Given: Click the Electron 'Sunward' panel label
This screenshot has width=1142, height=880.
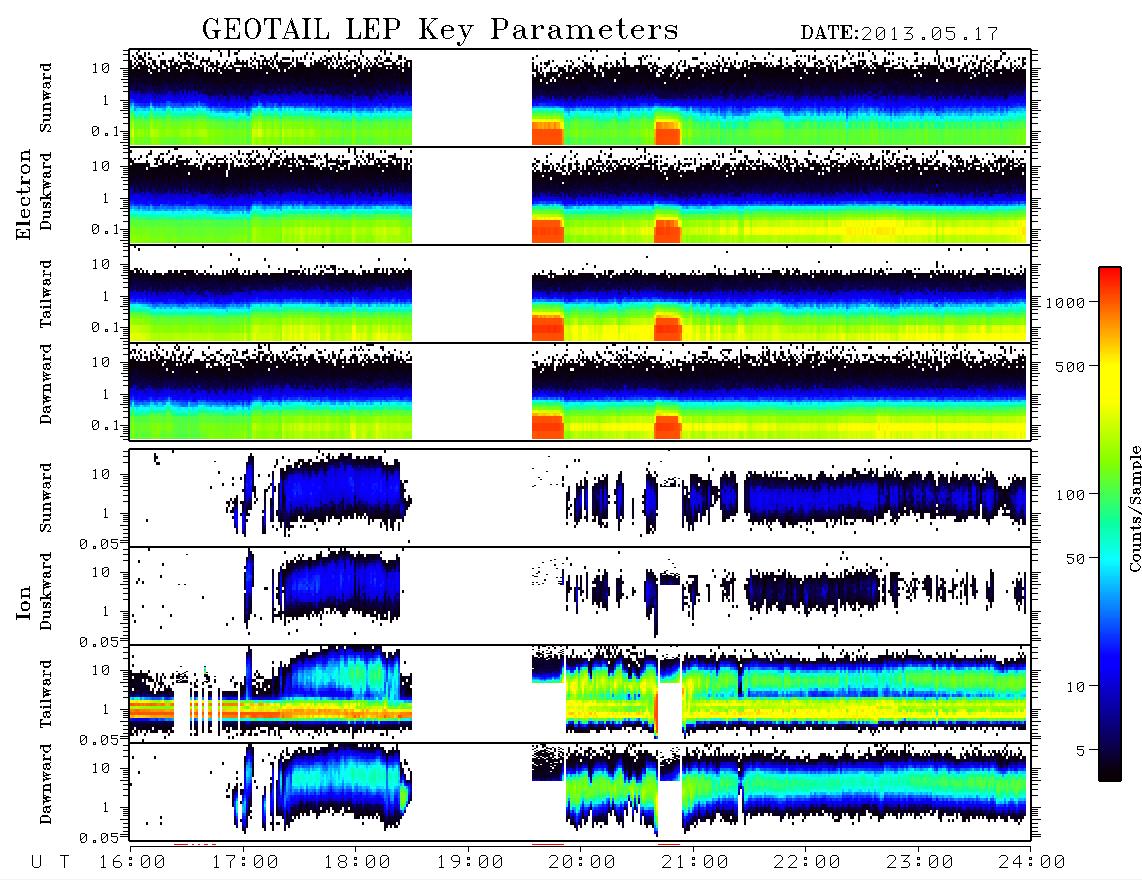Looking at the screenshot, I should 46,98.
